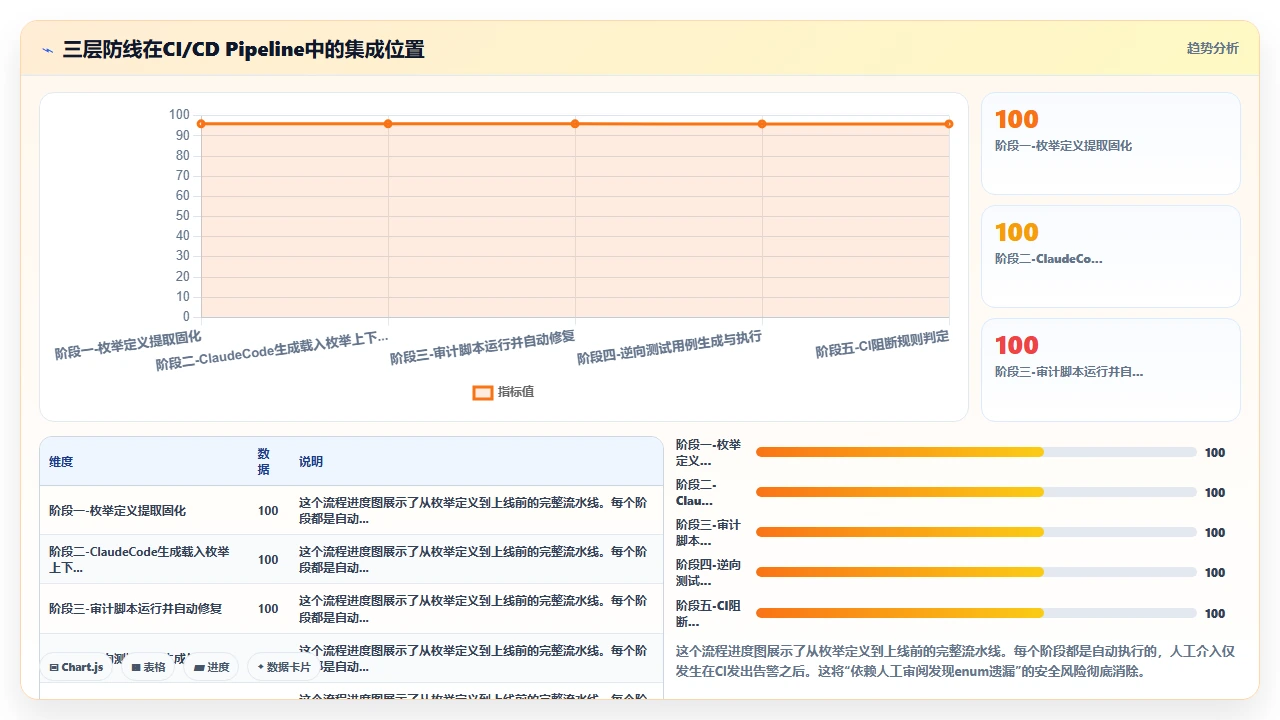Select the Chart.js chip at the bottom
1280x720 pixels.
[76, 667]
